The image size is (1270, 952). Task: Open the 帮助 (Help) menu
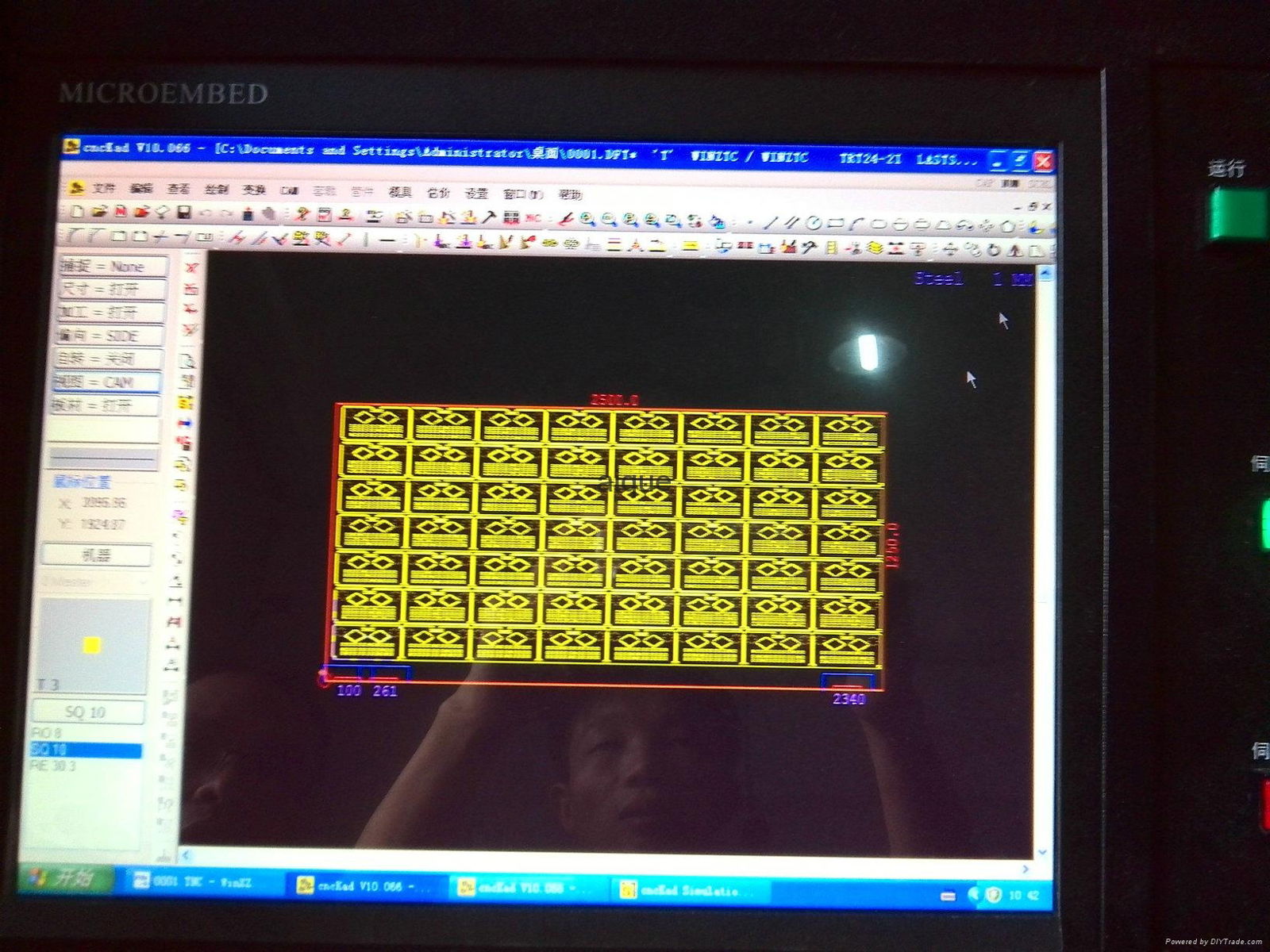(x=570, y=194)
